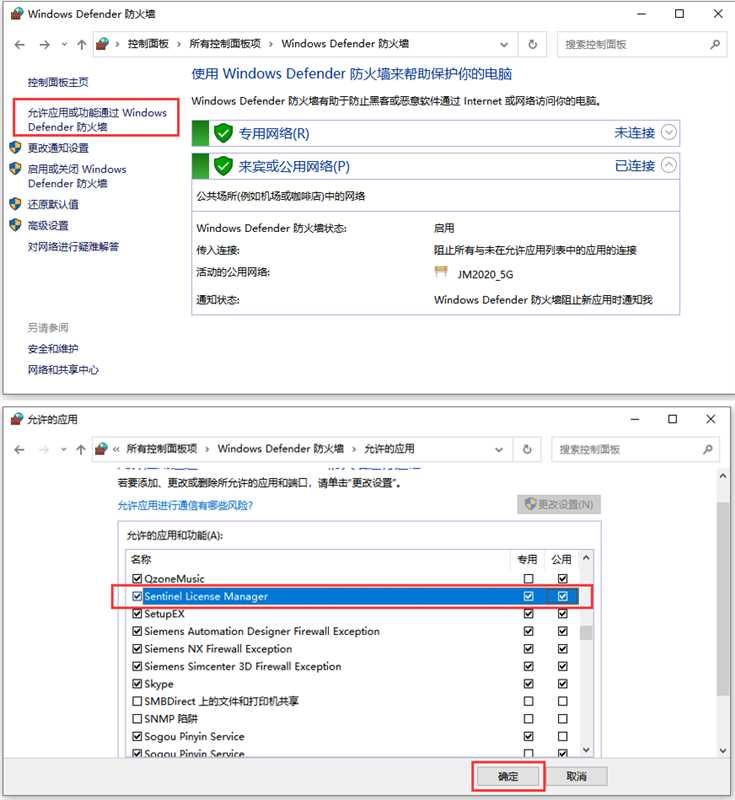Click green shield icon for 来宾或公用网络(P)

point(223,166)
